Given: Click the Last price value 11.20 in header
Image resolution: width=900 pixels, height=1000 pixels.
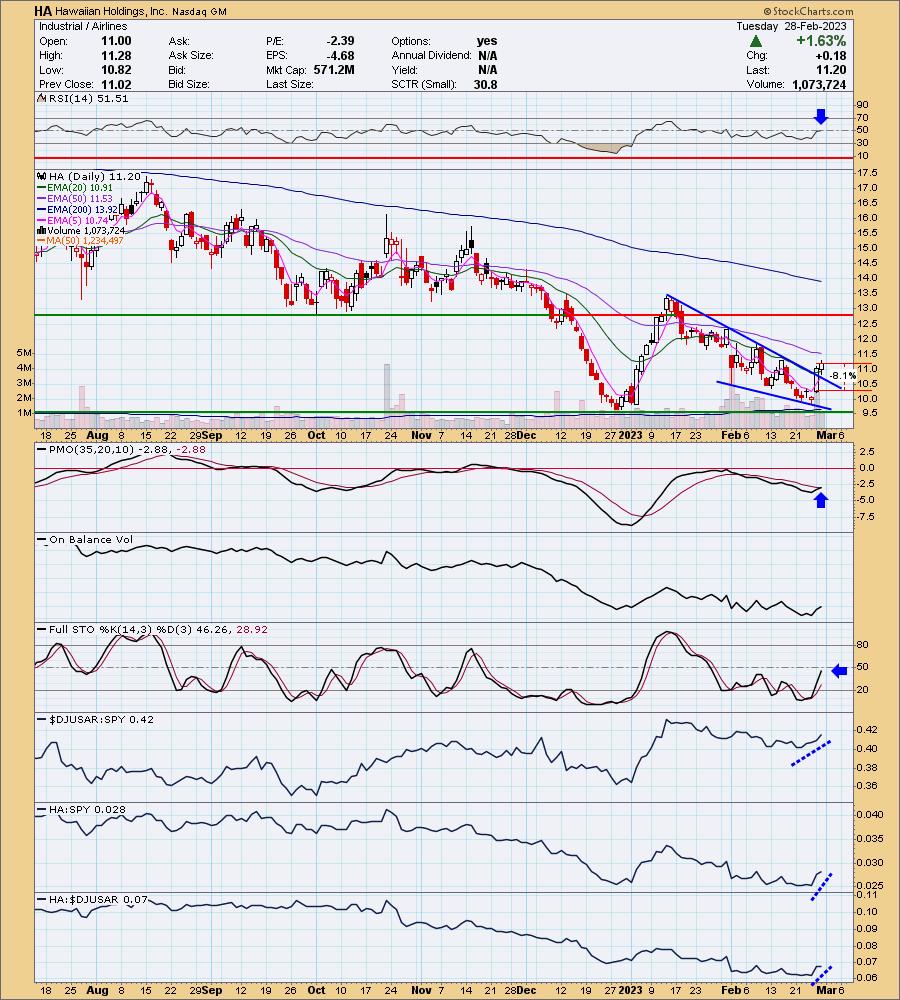Looking at the screenshot, I should click(831, 70).
